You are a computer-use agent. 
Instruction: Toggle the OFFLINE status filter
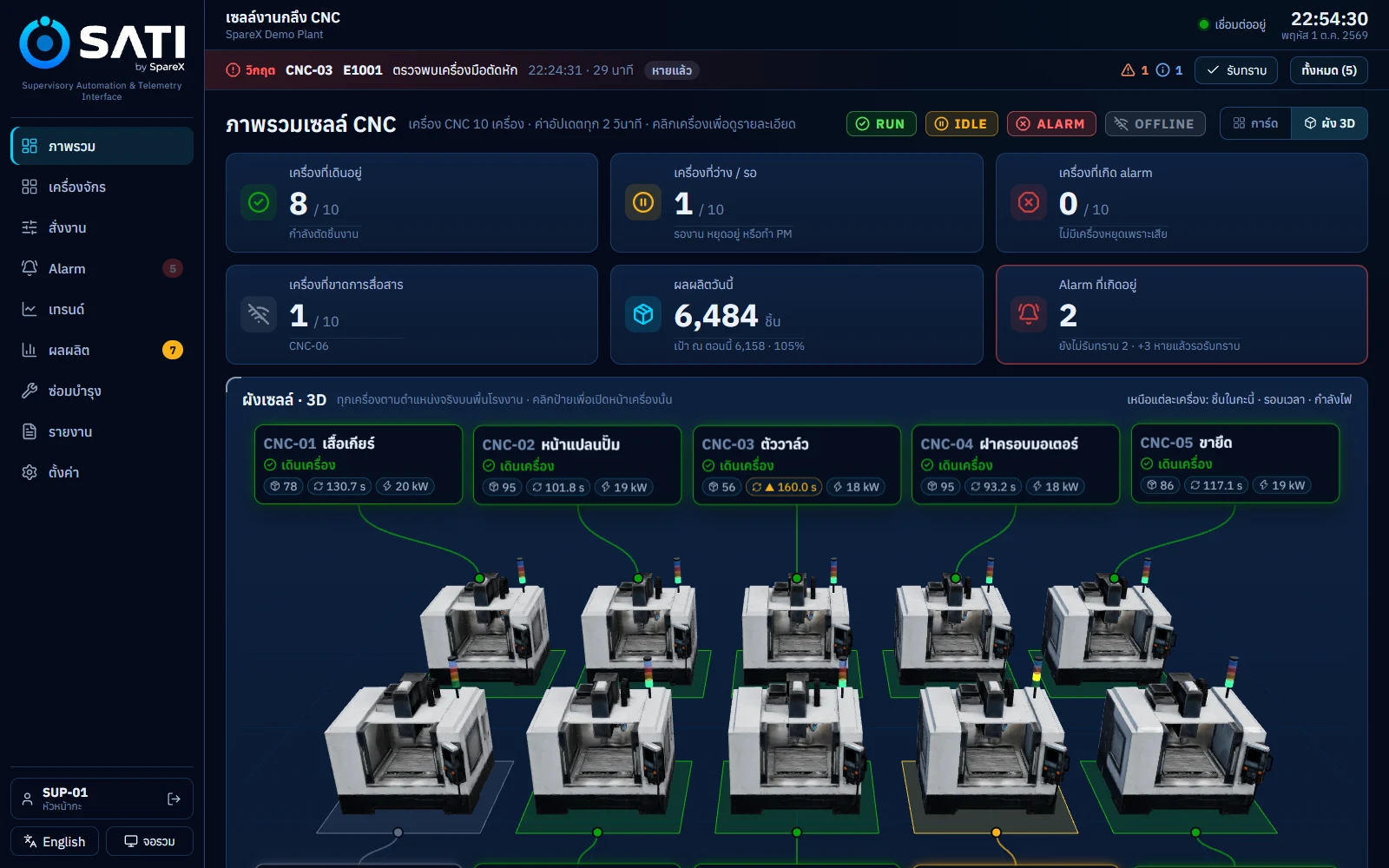tap(1155, 123)
